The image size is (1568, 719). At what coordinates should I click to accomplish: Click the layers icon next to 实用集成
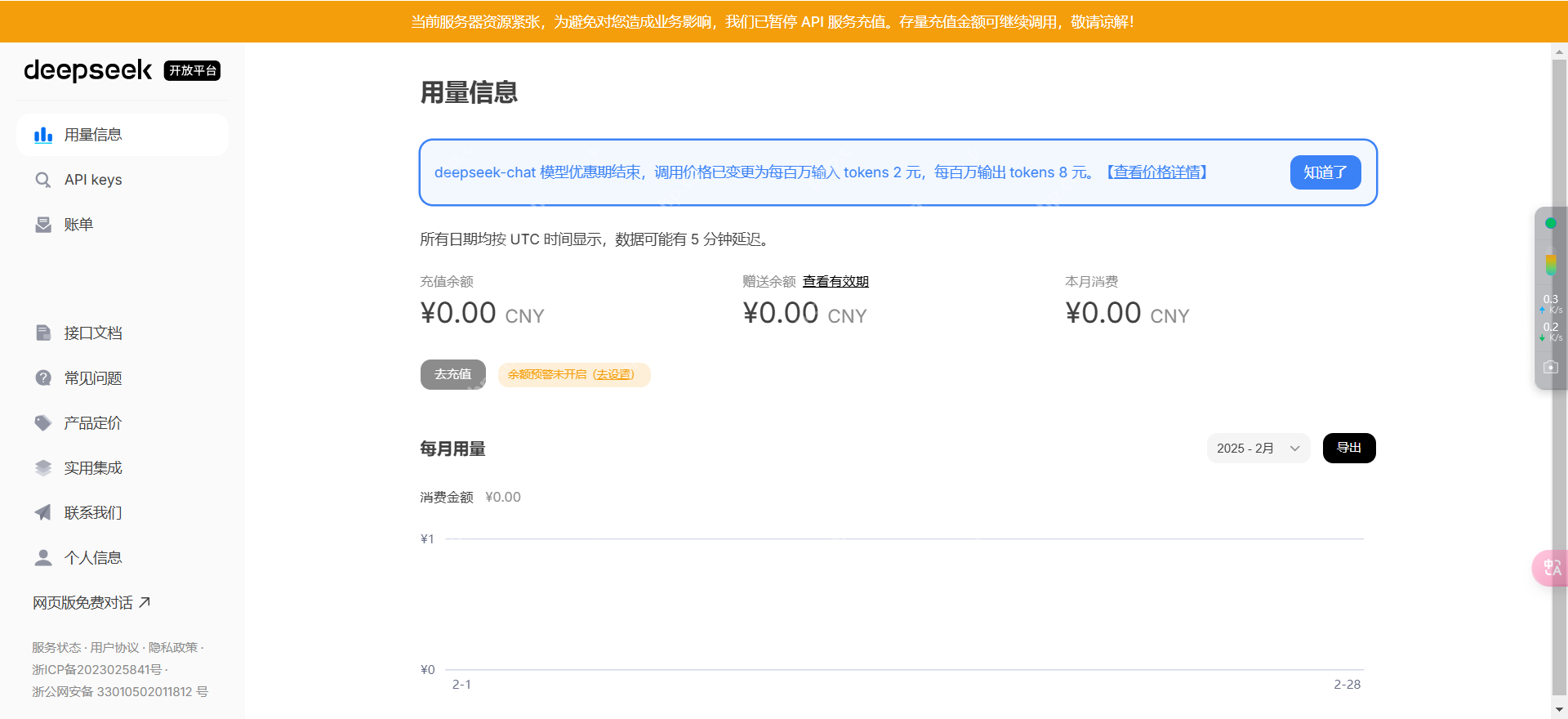click(x=43, y=468)
